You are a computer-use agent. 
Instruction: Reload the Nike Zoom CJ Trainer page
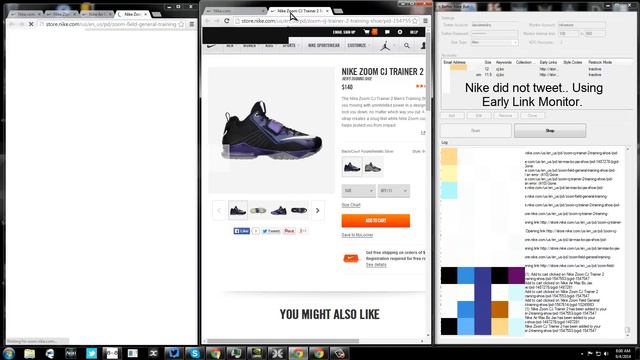[x=227, y=21]
